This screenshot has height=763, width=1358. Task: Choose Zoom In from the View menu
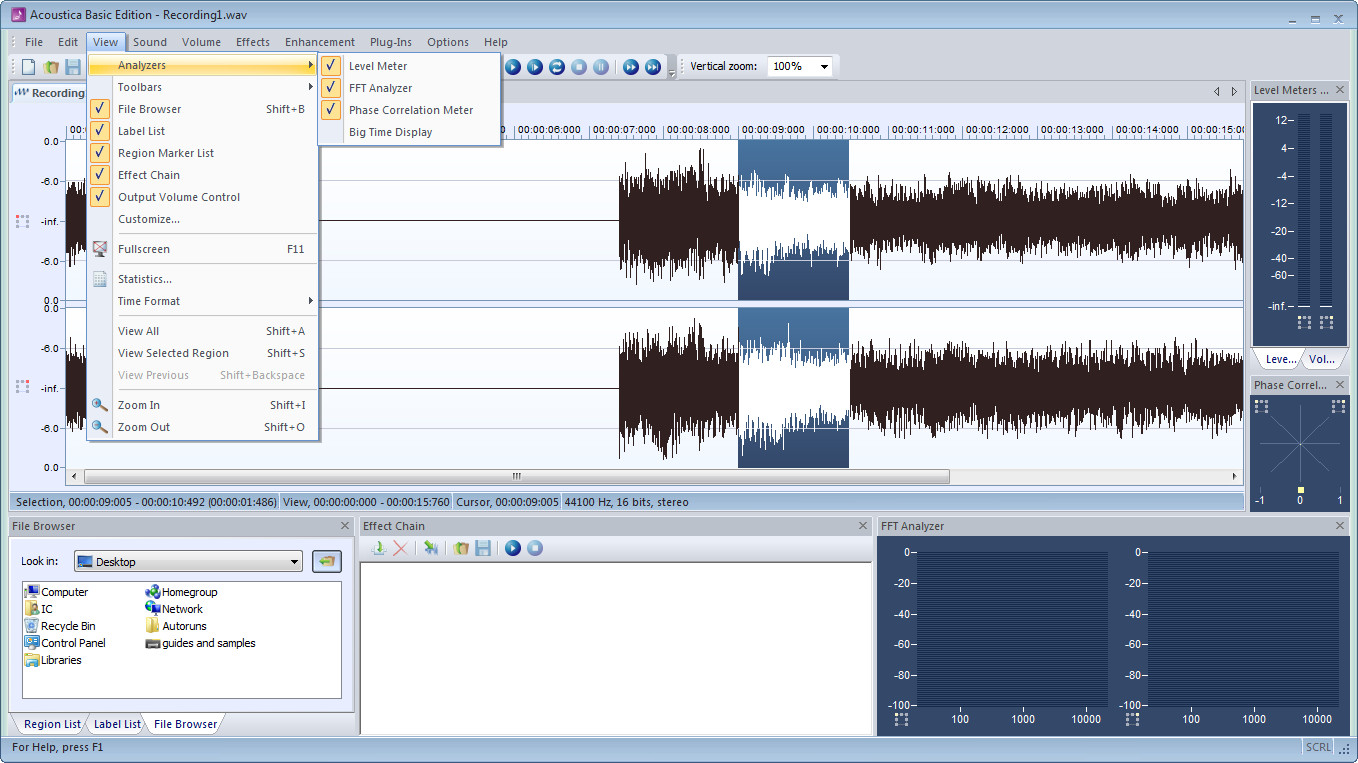[x=203, y=405]
